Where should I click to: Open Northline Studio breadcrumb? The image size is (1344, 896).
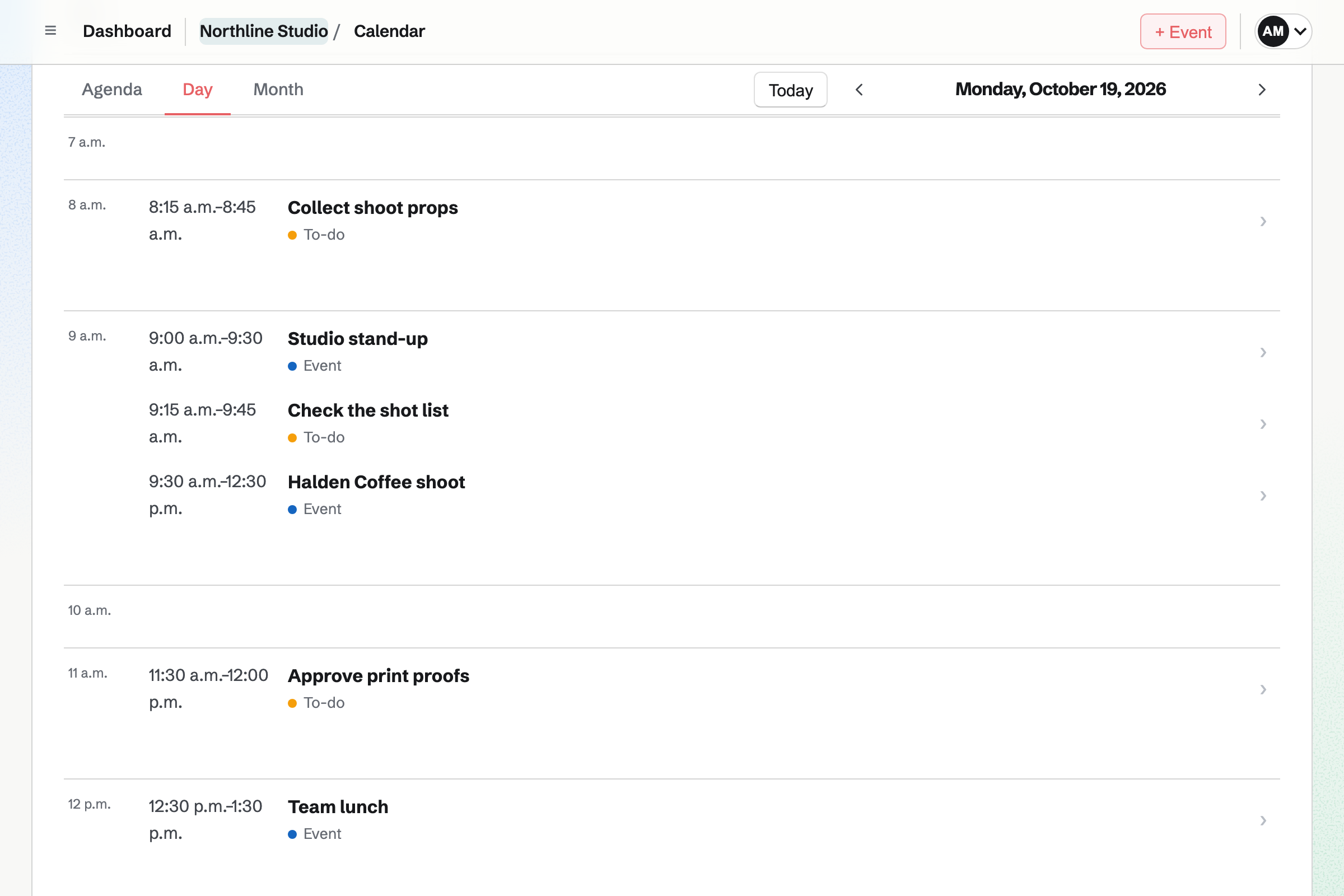click(x=263, y=31)
